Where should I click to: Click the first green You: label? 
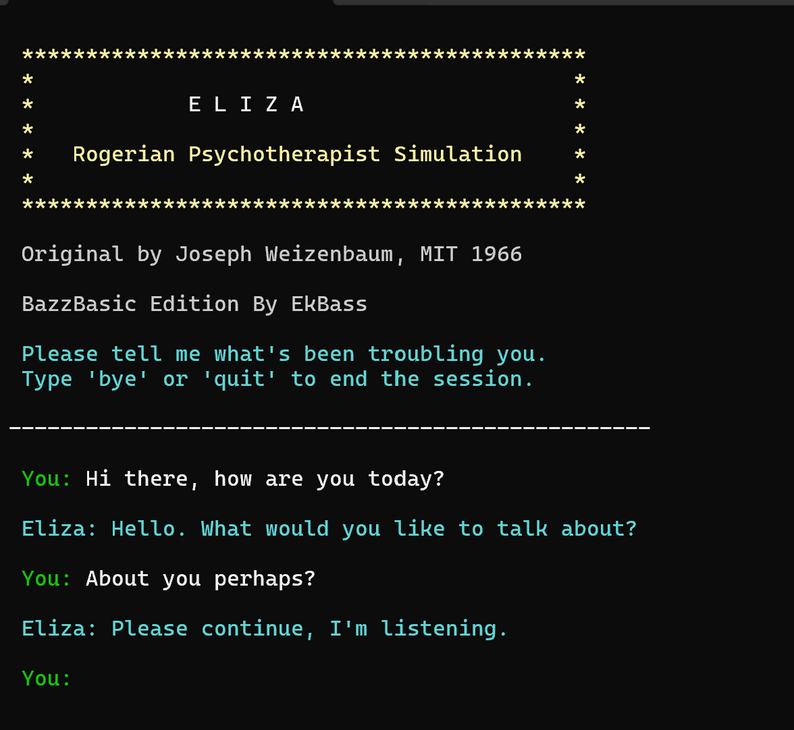(46, 479)
